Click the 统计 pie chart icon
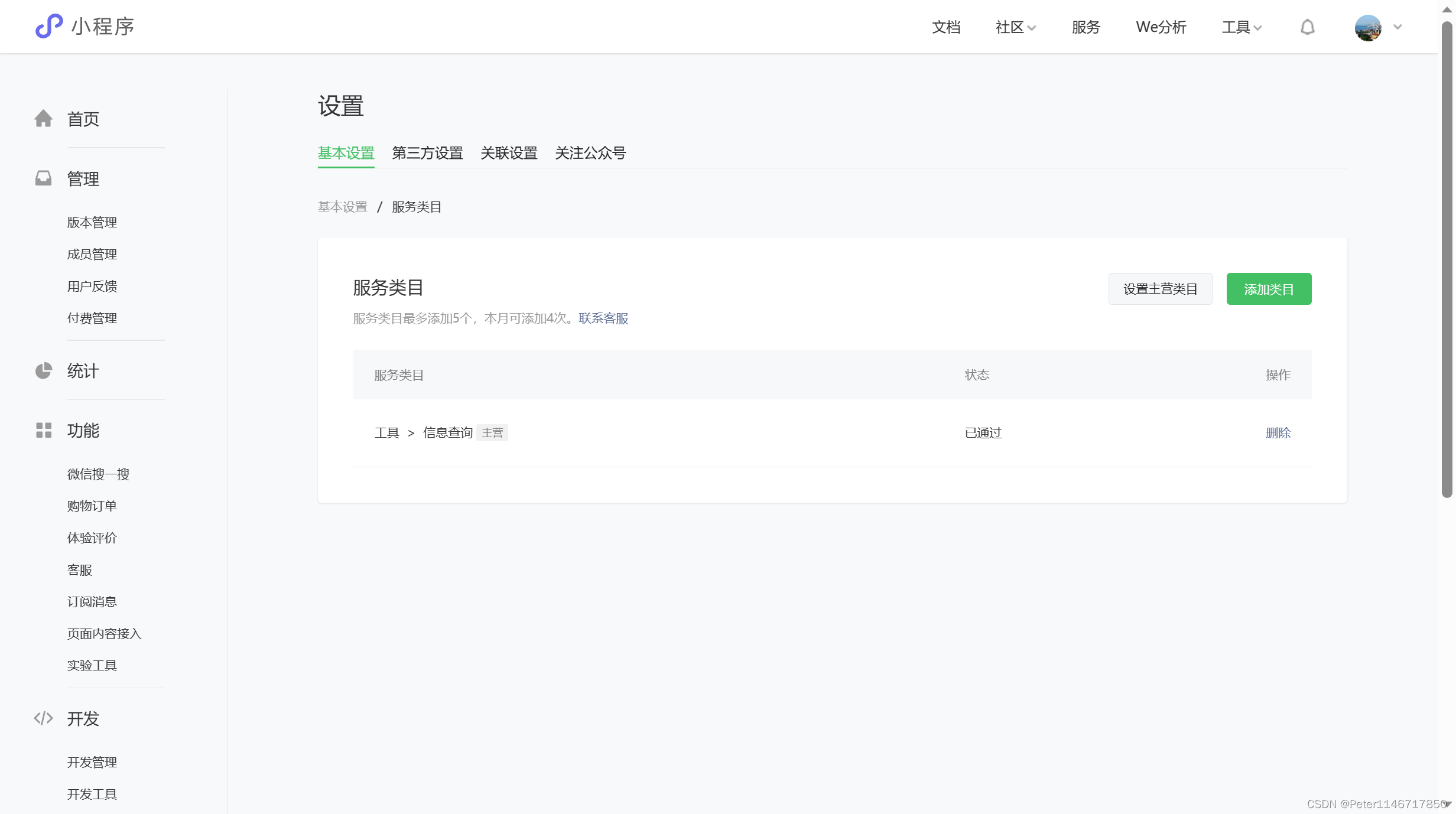The image size is (1456, 814). point(44,371)
